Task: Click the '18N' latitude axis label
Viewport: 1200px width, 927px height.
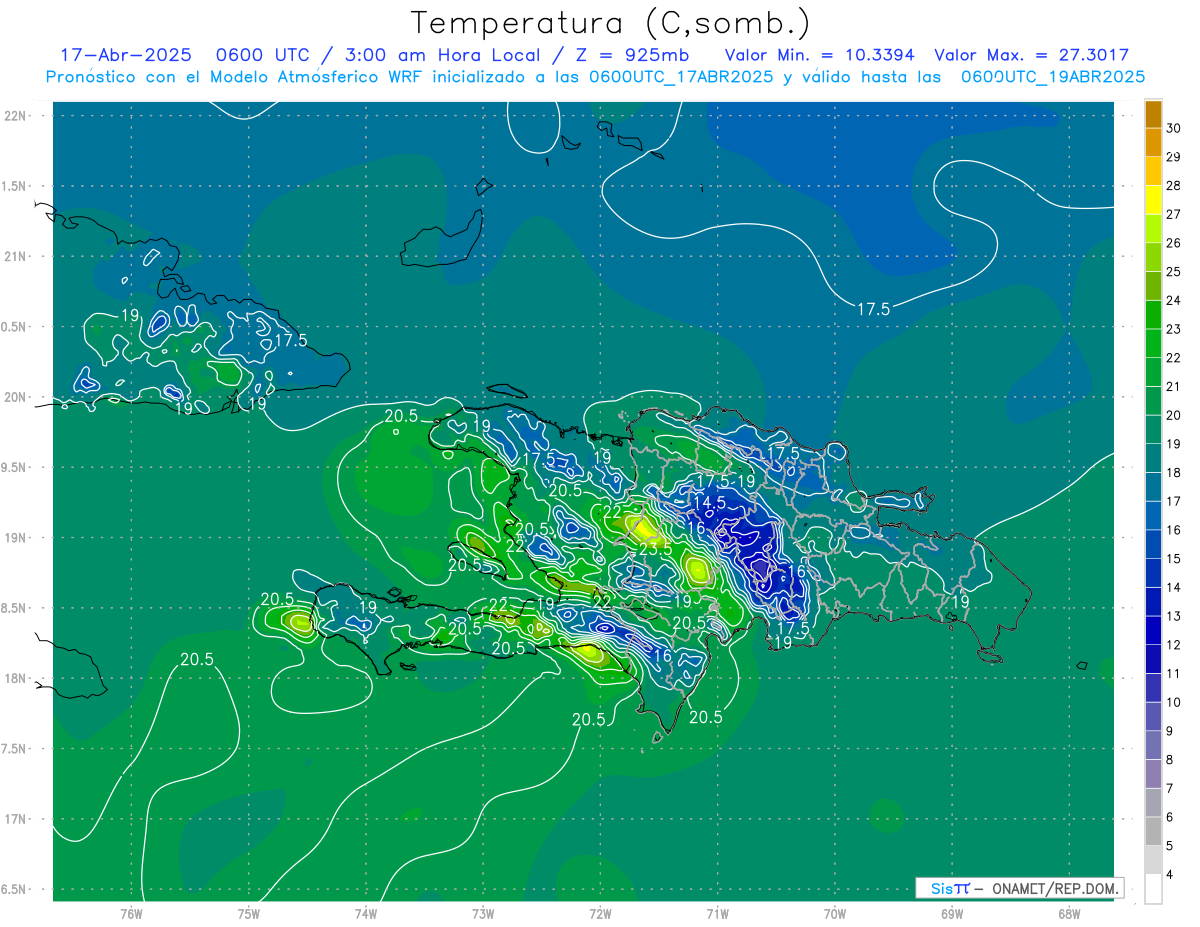Action: point(16,678)
